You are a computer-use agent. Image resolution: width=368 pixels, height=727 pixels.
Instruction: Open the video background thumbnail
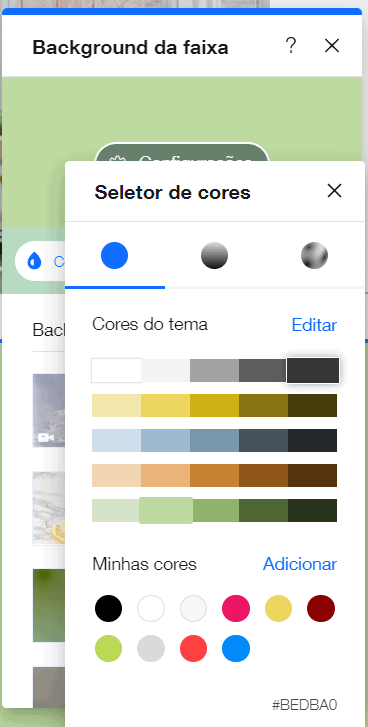pos(49,410)
